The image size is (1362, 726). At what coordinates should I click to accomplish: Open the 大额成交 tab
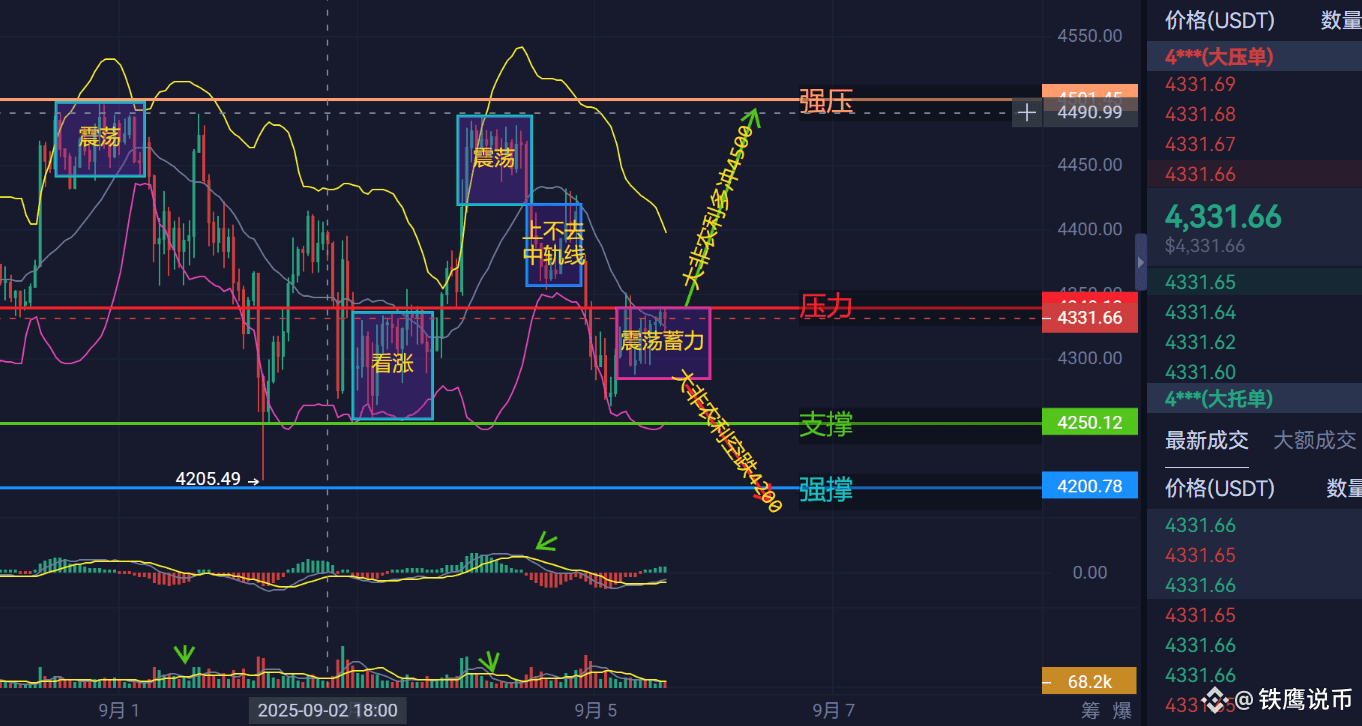point(1314,440)
